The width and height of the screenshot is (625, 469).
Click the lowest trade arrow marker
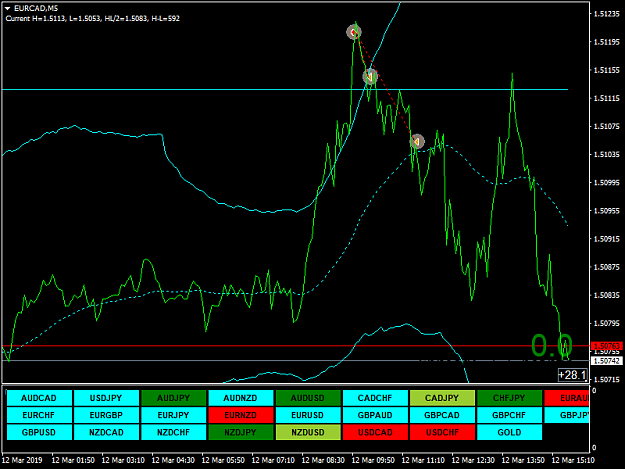(x=417, y=141)
